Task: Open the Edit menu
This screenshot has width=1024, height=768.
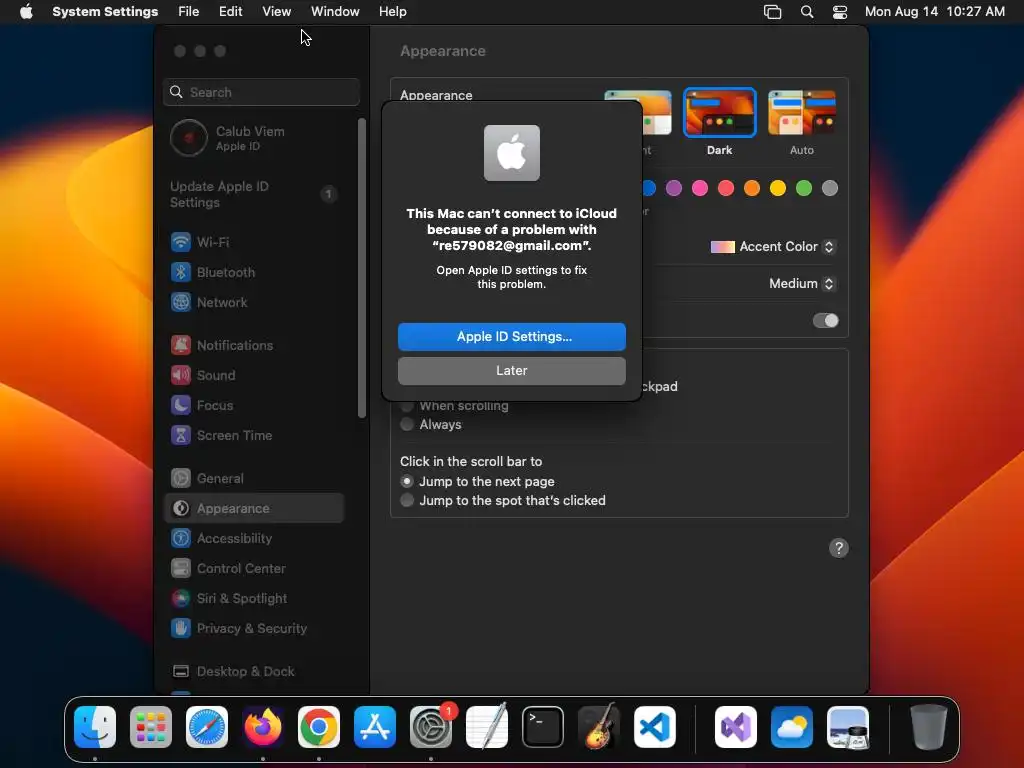Action: [231, 12]
